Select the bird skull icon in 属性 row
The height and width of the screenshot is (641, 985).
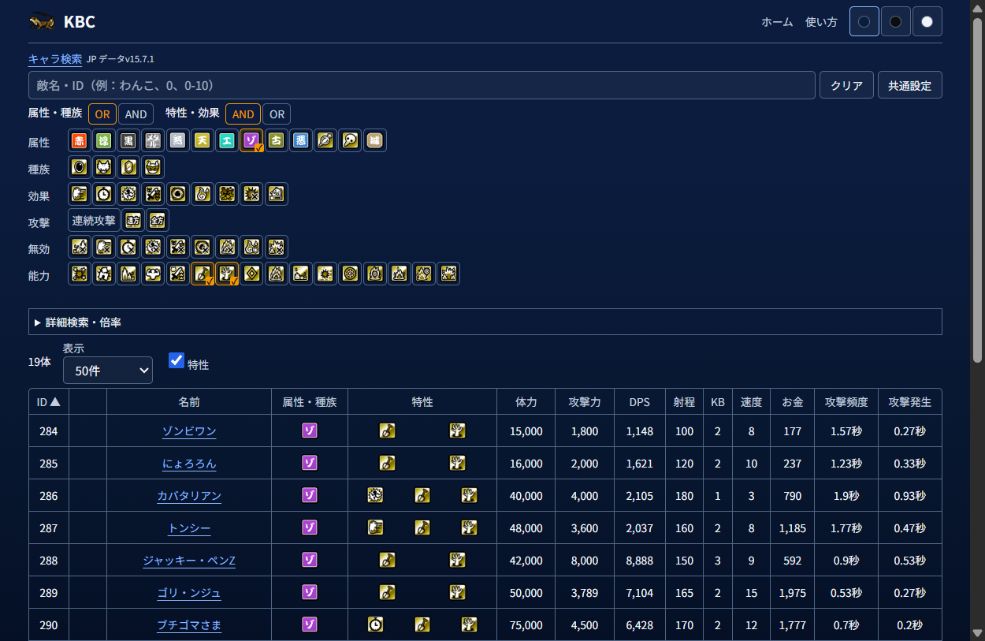coord(350,141)
